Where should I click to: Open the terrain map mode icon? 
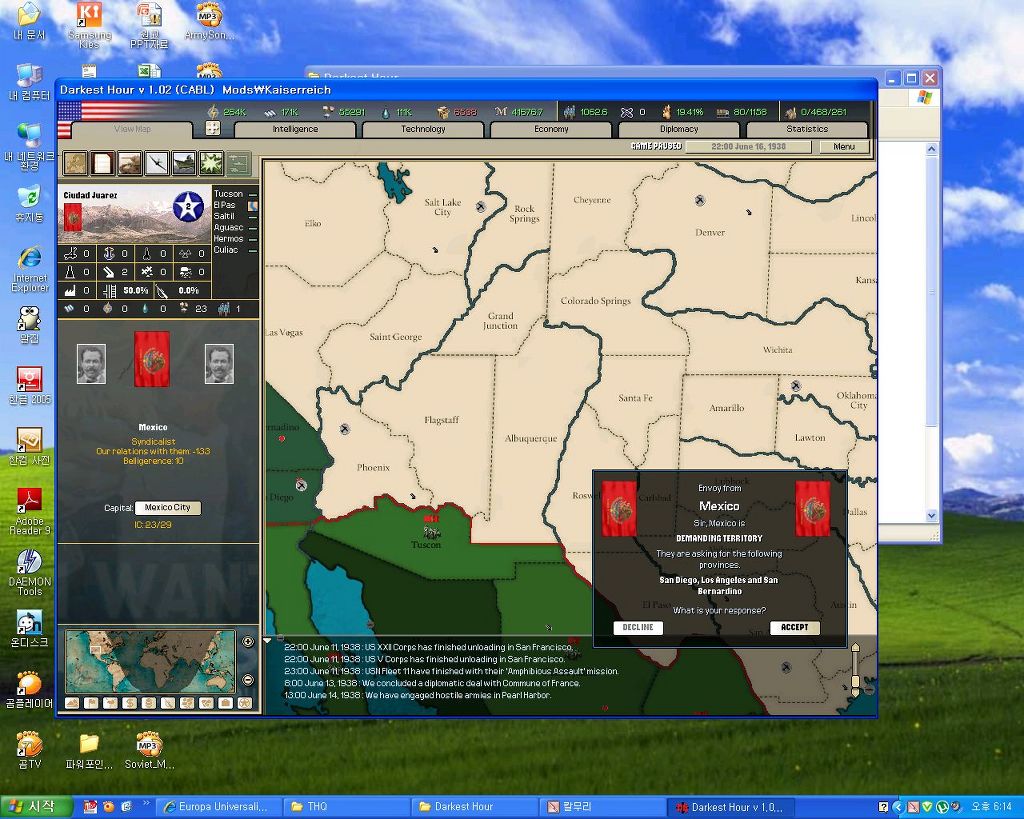(x=72, y=703)
